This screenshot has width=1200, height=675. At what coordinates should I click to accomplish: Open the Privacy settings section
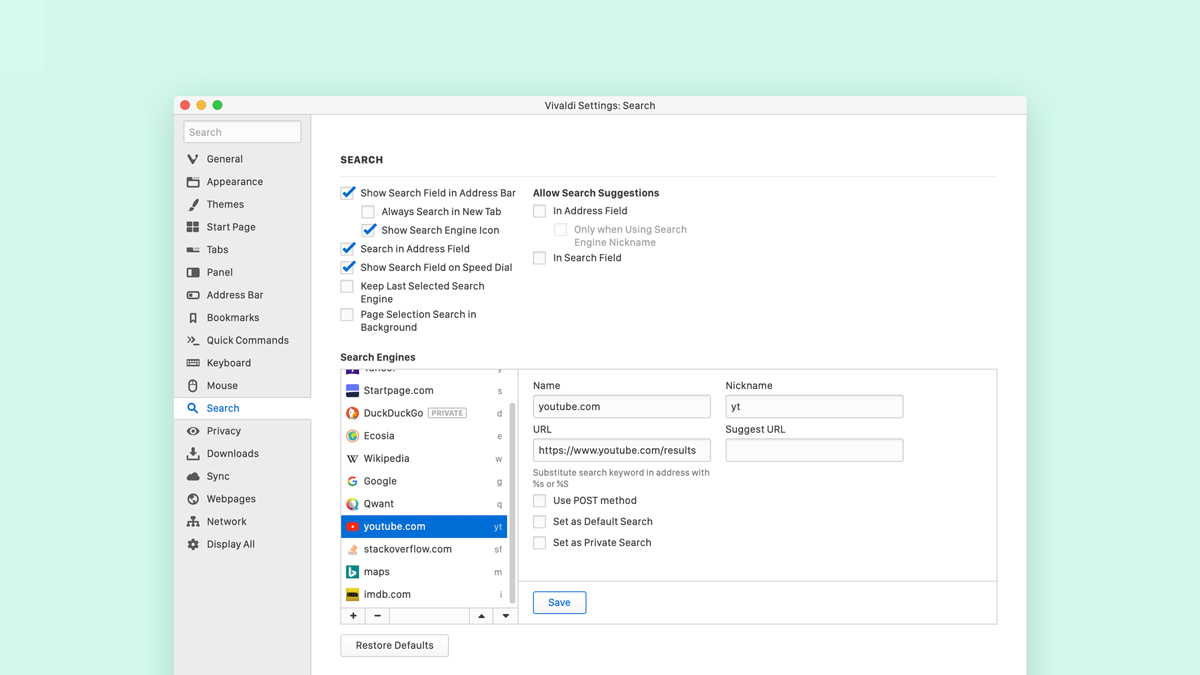(x=242, y=431)
